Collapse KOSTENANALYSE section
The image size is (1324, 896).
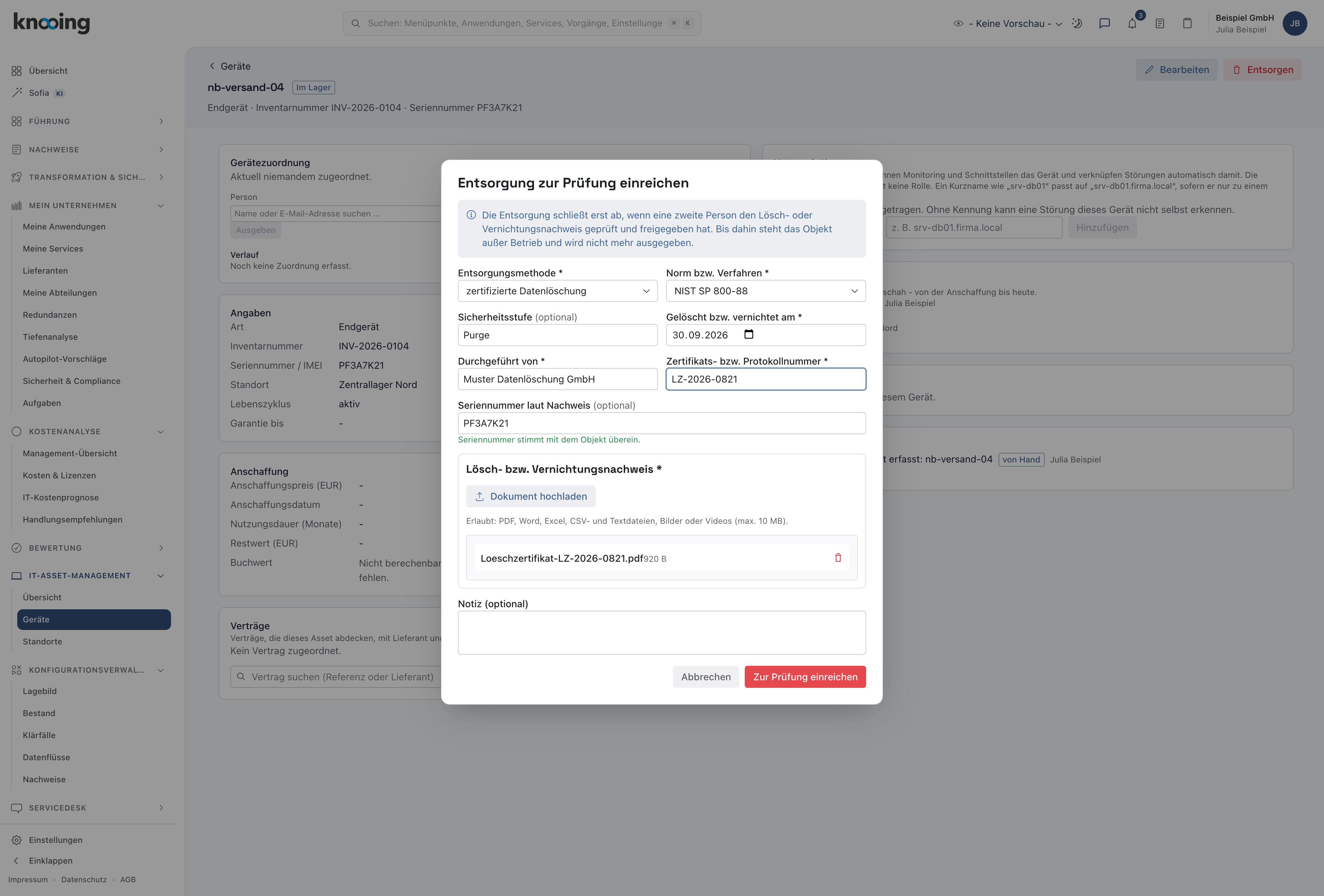click(88, 431)
